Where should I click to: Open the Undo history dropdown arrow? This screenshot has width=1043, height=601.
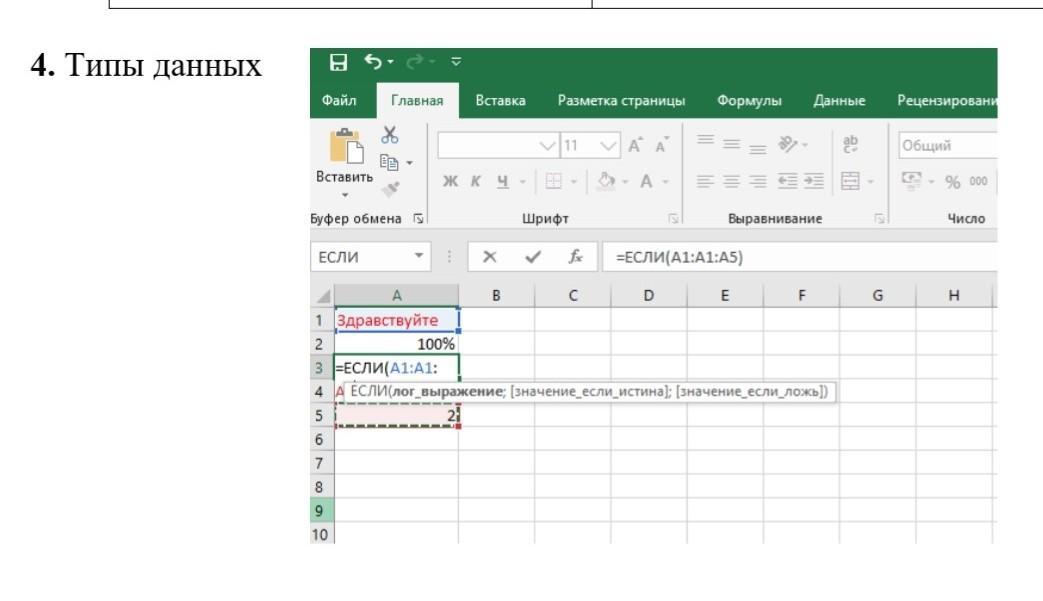tap(390, 62)
